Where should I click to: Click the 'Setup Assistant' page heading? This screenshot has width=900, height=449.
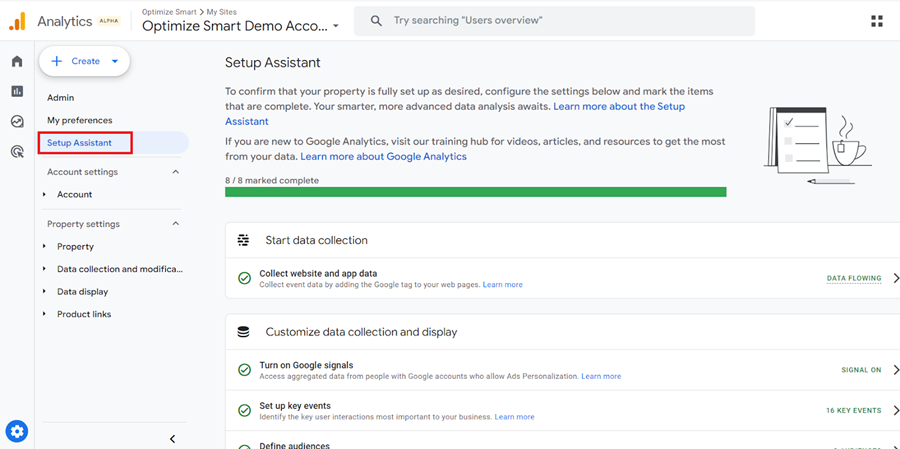[273, 63]
